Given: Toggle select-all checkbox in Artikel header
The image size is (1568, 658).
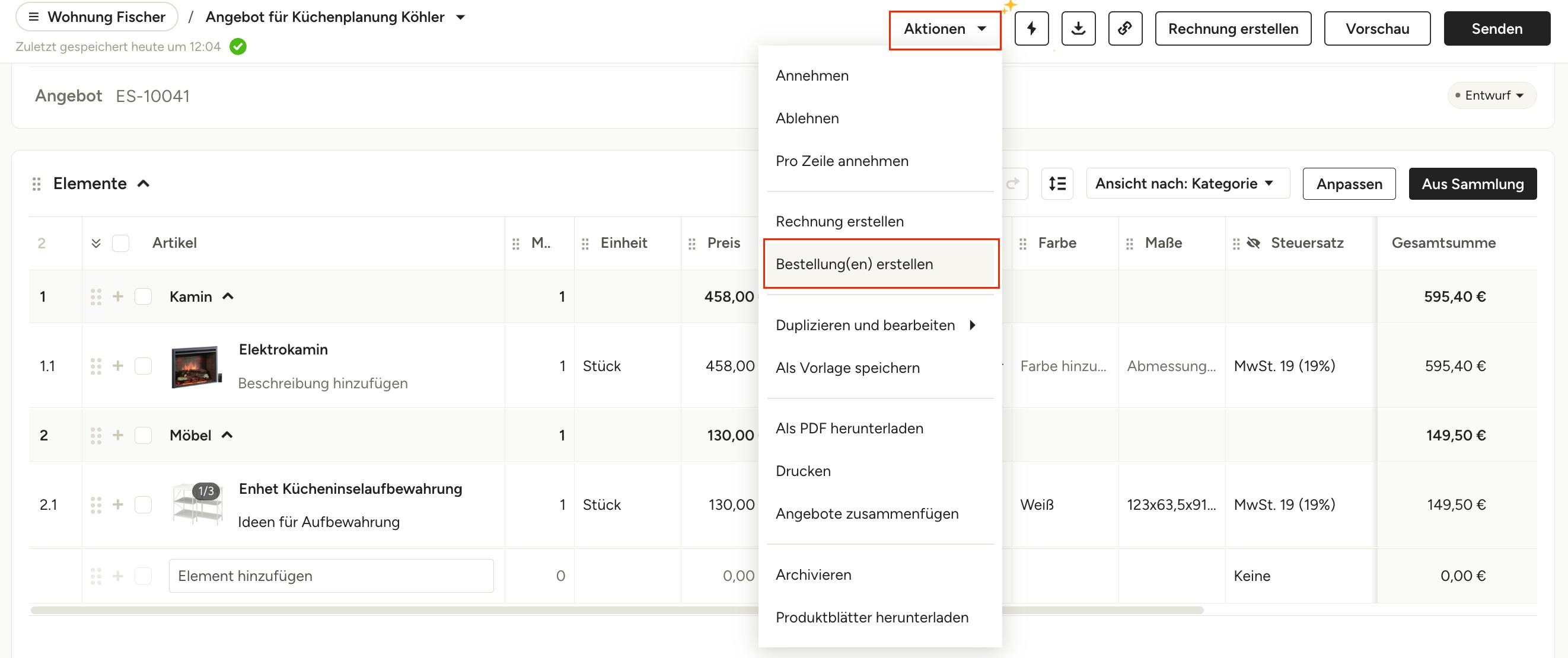Looking at the screenshot, I should click(120, 244).
